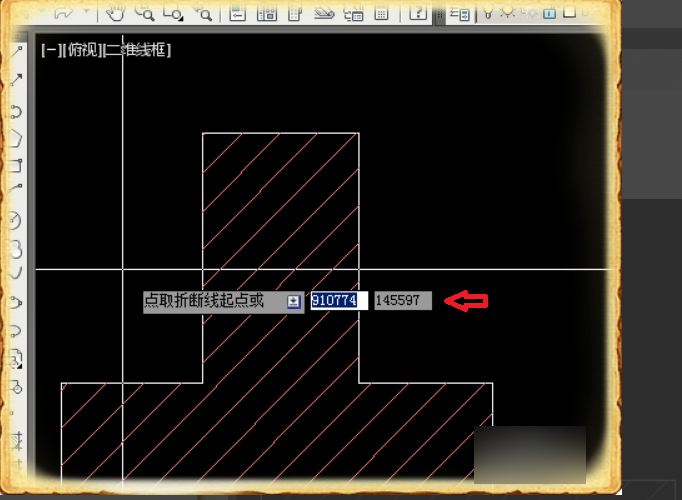
Task: Click the viewport [-] control label
Action: [x=51, y=50]
